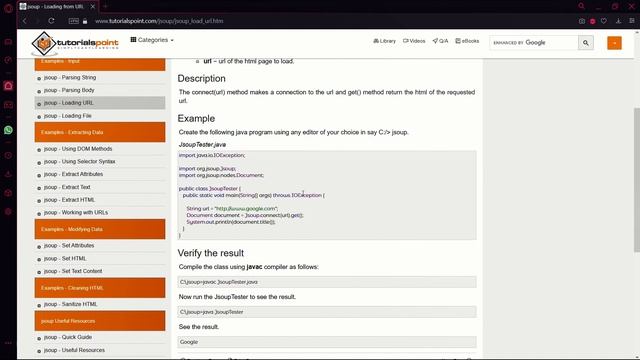Viewport: 640px width, 360px height.
Task: Click the page vertical scrollbar thumb
Action: pos(637,180)
